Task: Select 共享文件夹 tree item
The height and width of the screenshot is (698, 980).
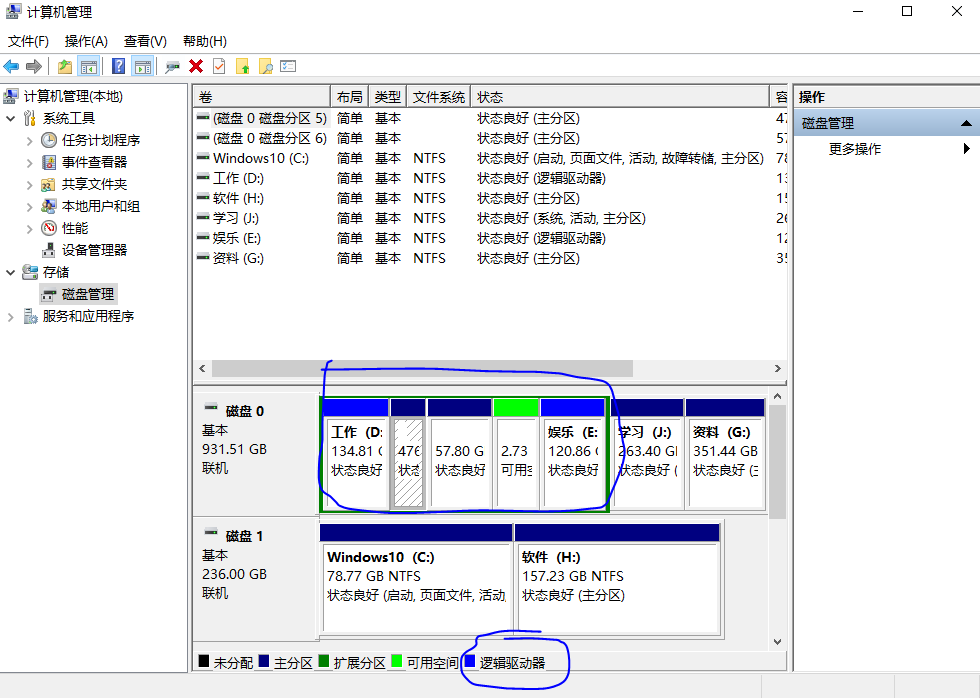Action: pyautogui.click(x=94, y=184)
